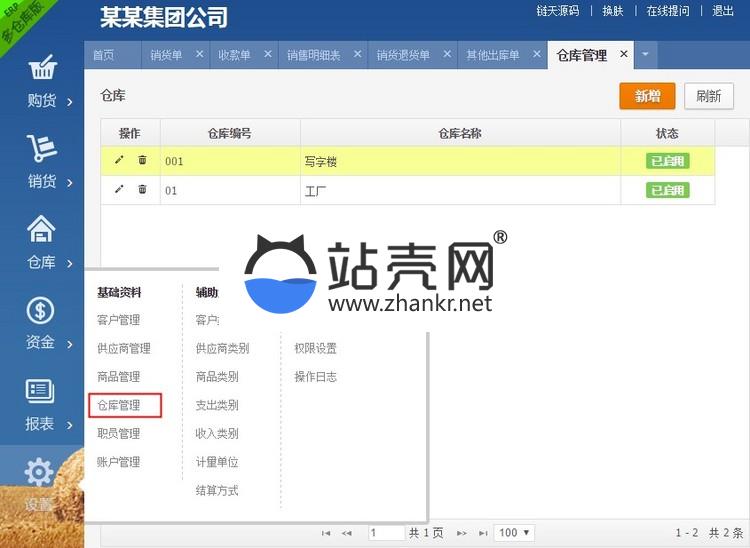Close the 销货单 tab

coord(200,54)
